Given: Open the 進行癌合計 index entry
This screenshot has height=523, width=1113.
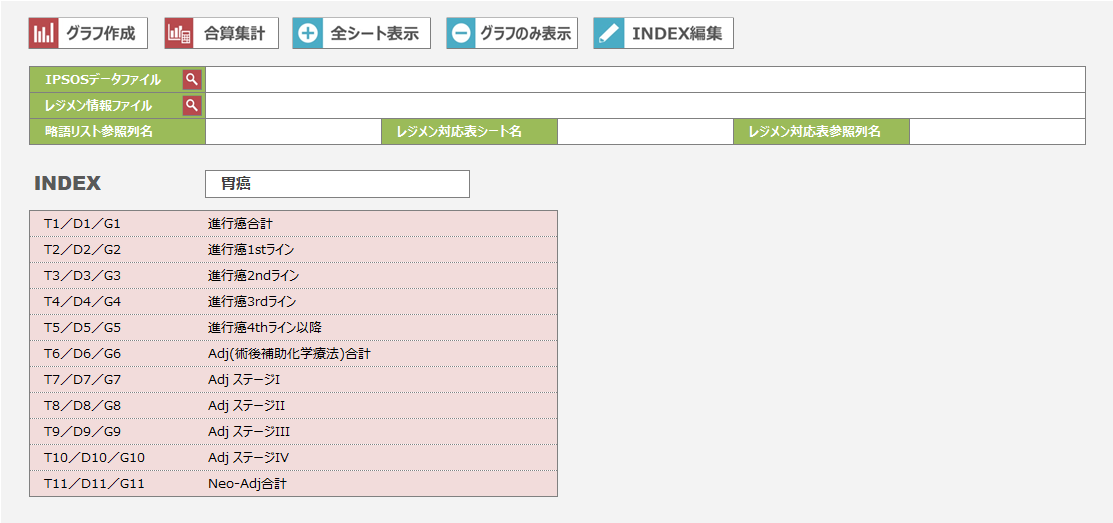Looking at the screenshot, I should (x=240, y=224).
